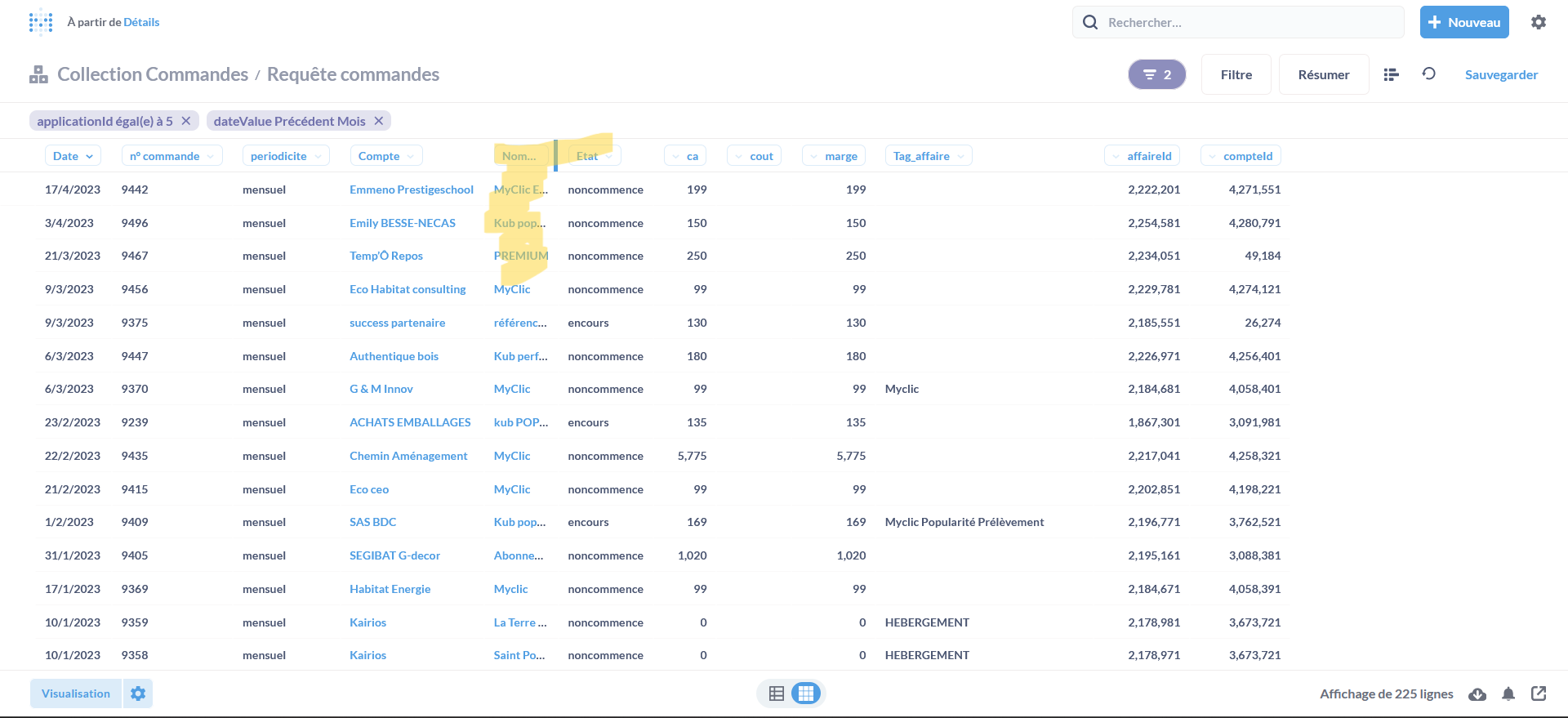Viewport: 1568px width, 718px height.
Task: Open Nom column header menu
Action: (x=519, y=156)
